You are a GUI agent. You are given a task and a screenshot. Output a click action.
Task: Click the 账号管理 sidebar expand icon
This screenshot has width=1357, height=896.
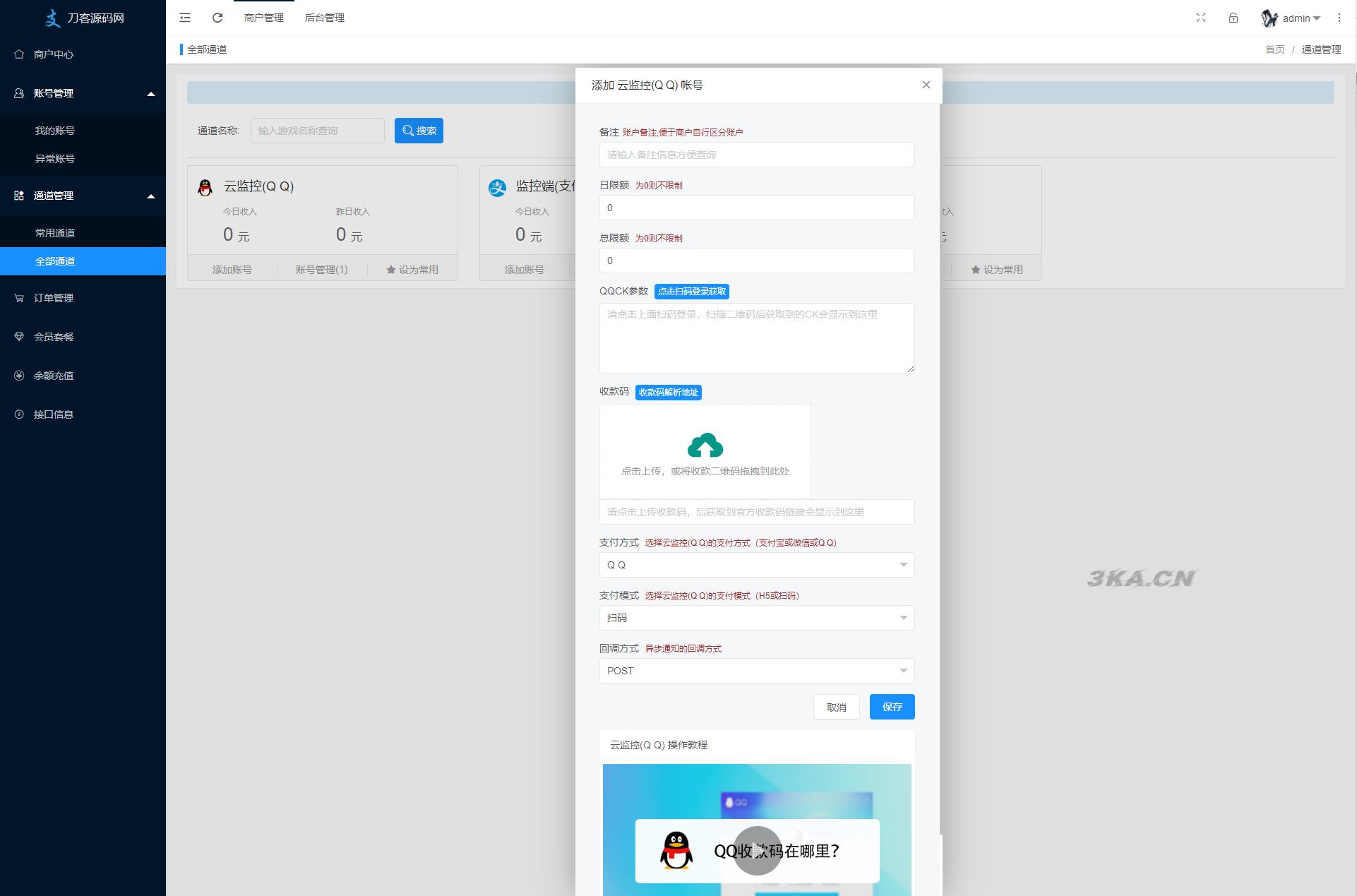[150, 93]
